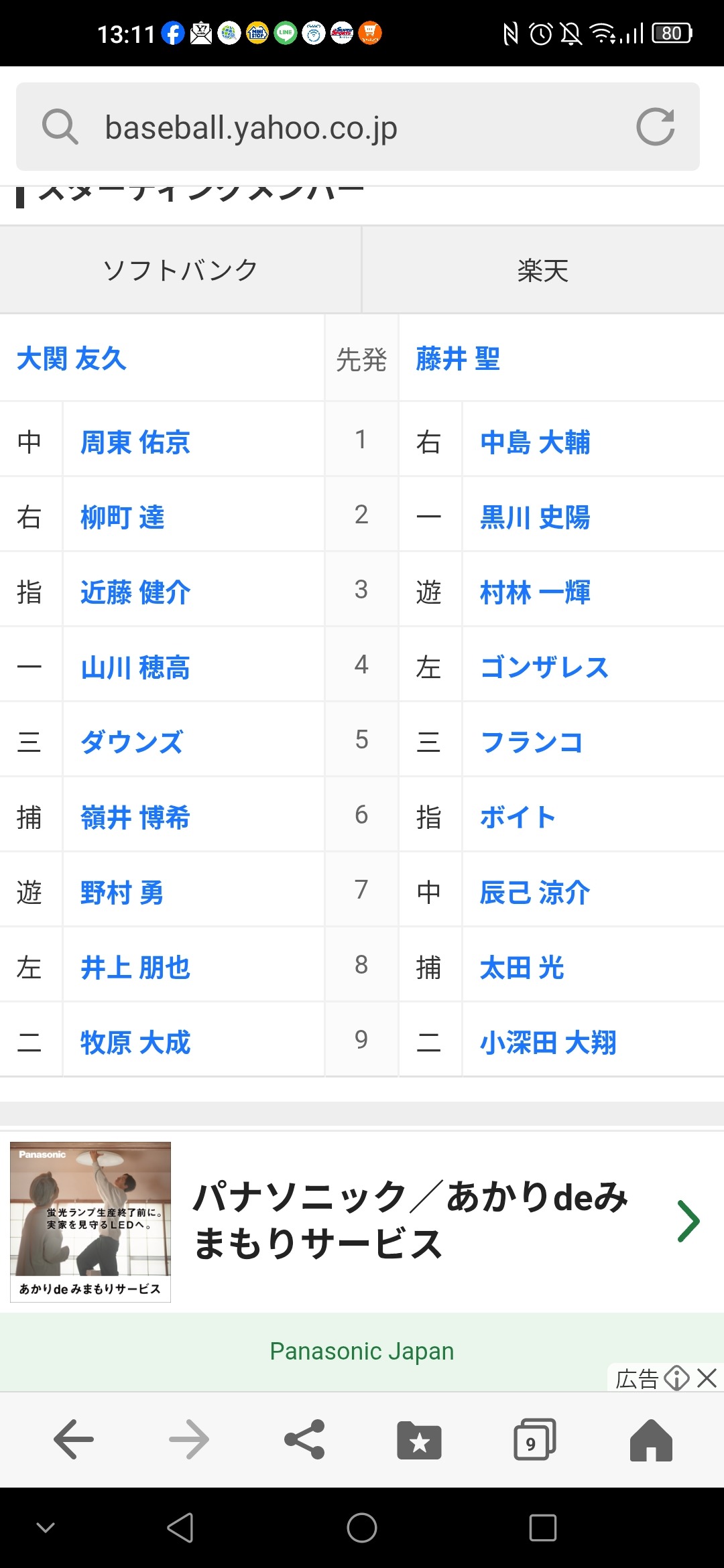724x1568 pixels.
Task: Go to browser home icon
Action: pyautogui.click(x=650, y=1439)
